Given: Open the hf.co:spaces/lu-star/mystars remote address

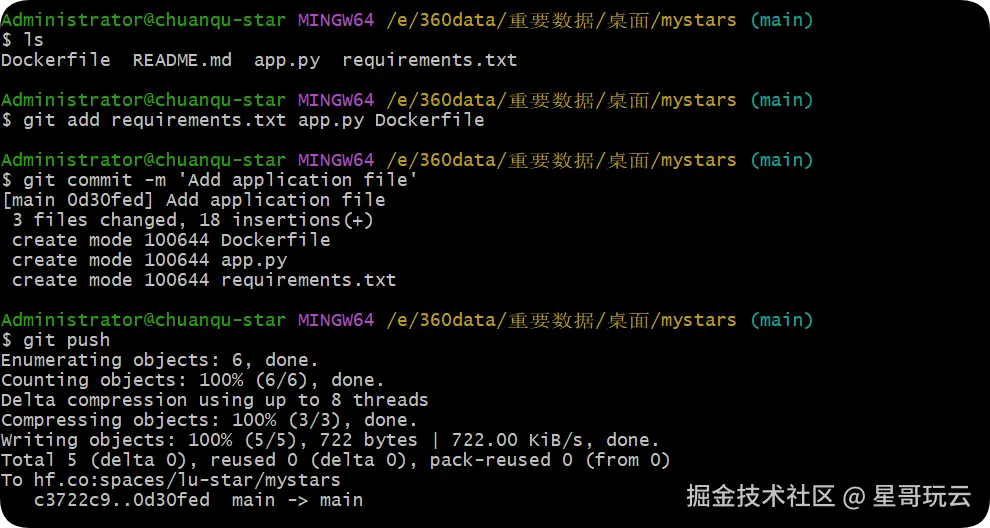Looking at the screenshot, I should 182,480.
